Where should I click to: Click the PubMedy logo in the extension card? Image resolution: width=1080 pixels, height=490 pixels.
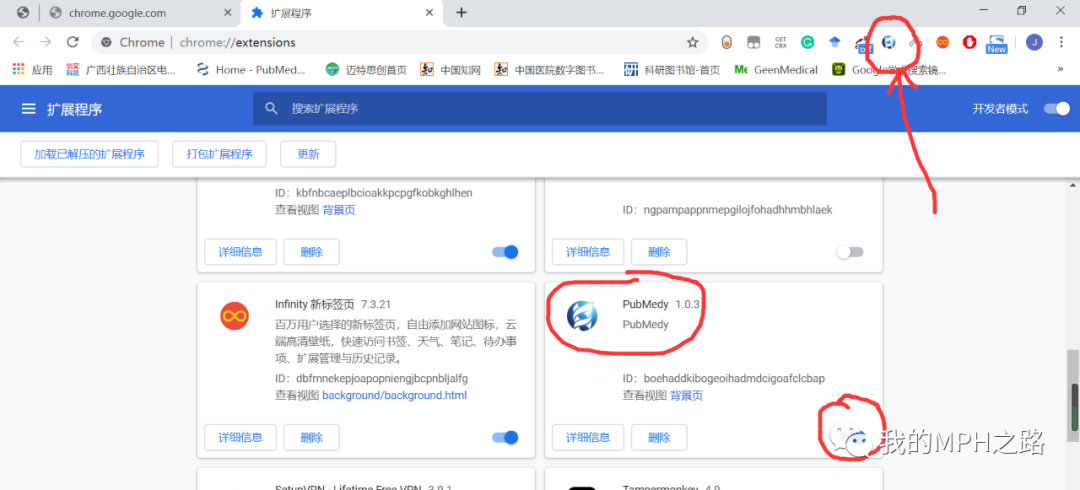(x=582, y=316)
